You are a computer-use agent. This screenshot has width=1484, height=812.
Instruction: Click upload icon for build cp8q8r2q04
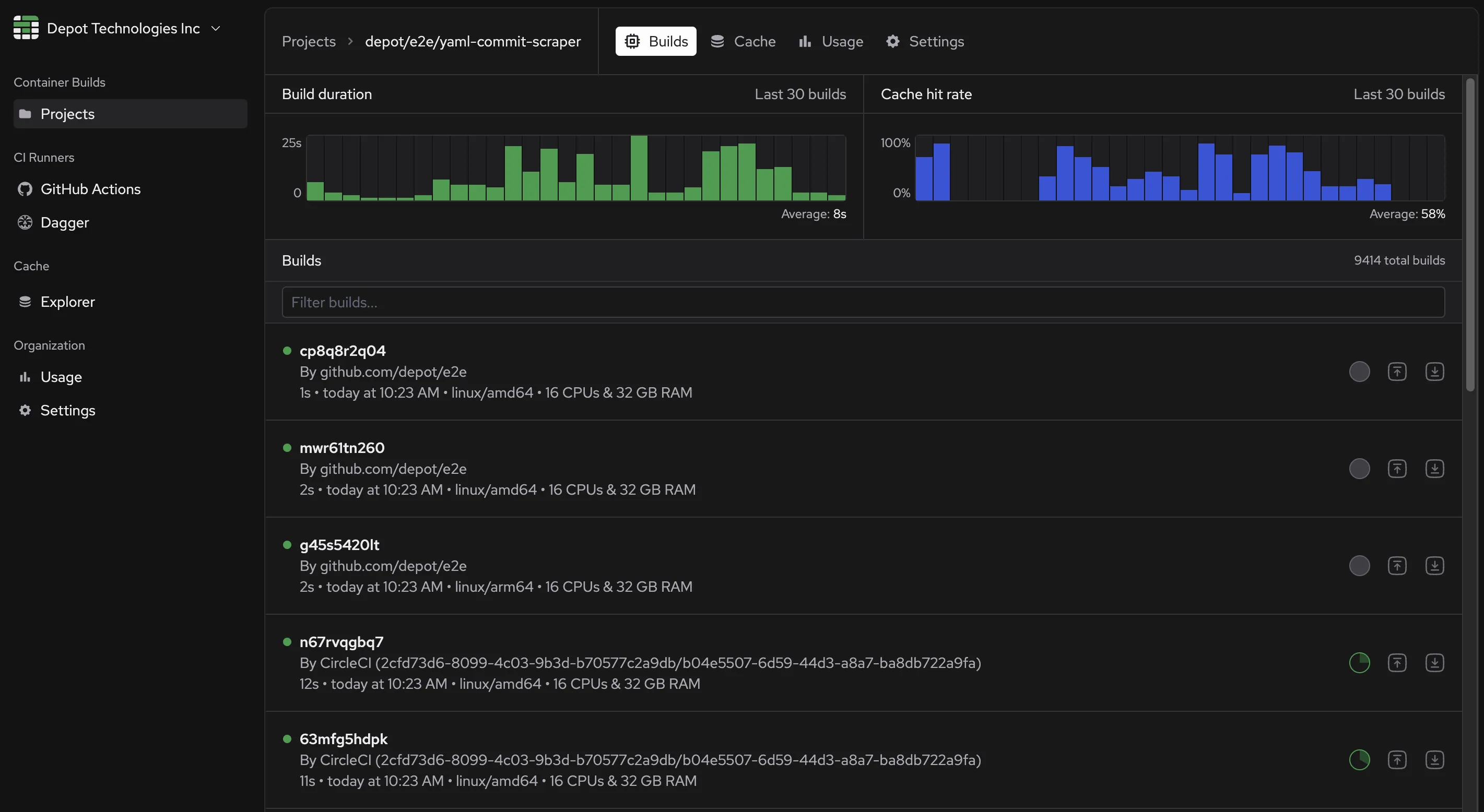click(x=1396, y=372)
